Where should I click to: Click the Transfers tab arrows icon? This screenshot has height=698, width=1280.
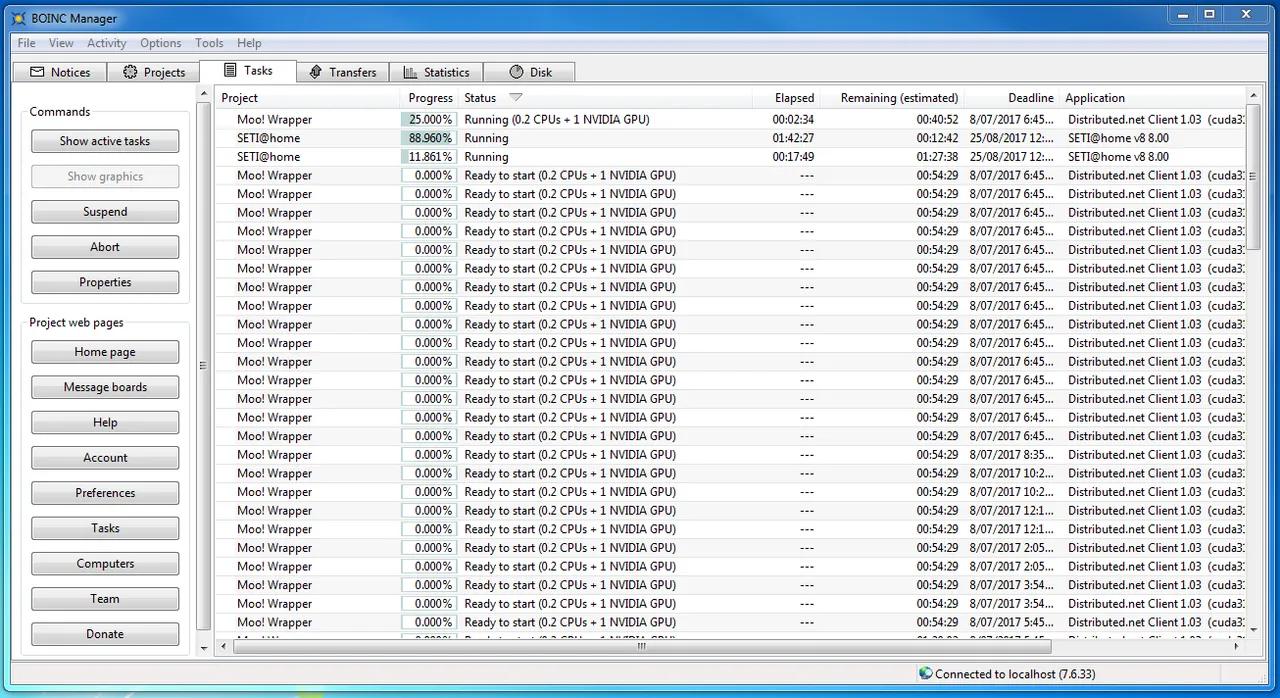point(316,72)
